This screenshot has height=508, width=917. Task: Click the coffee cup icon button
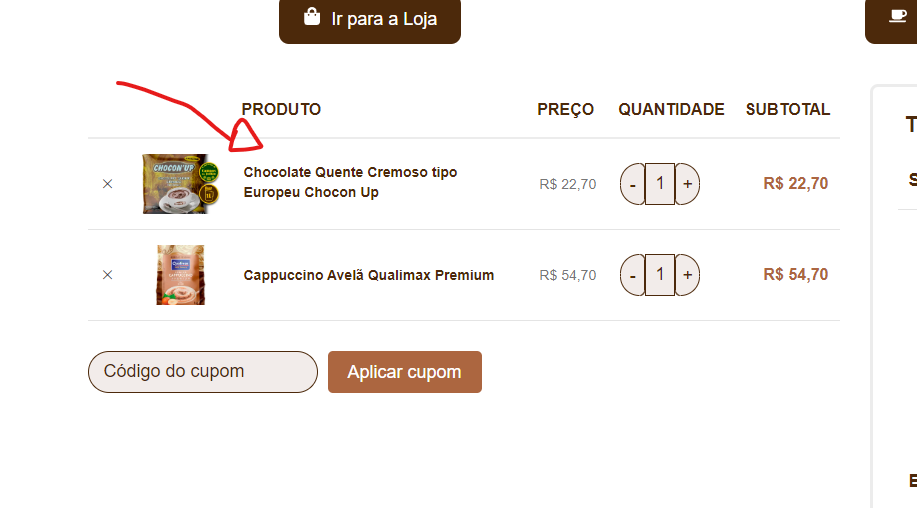(x=897, y=16)
